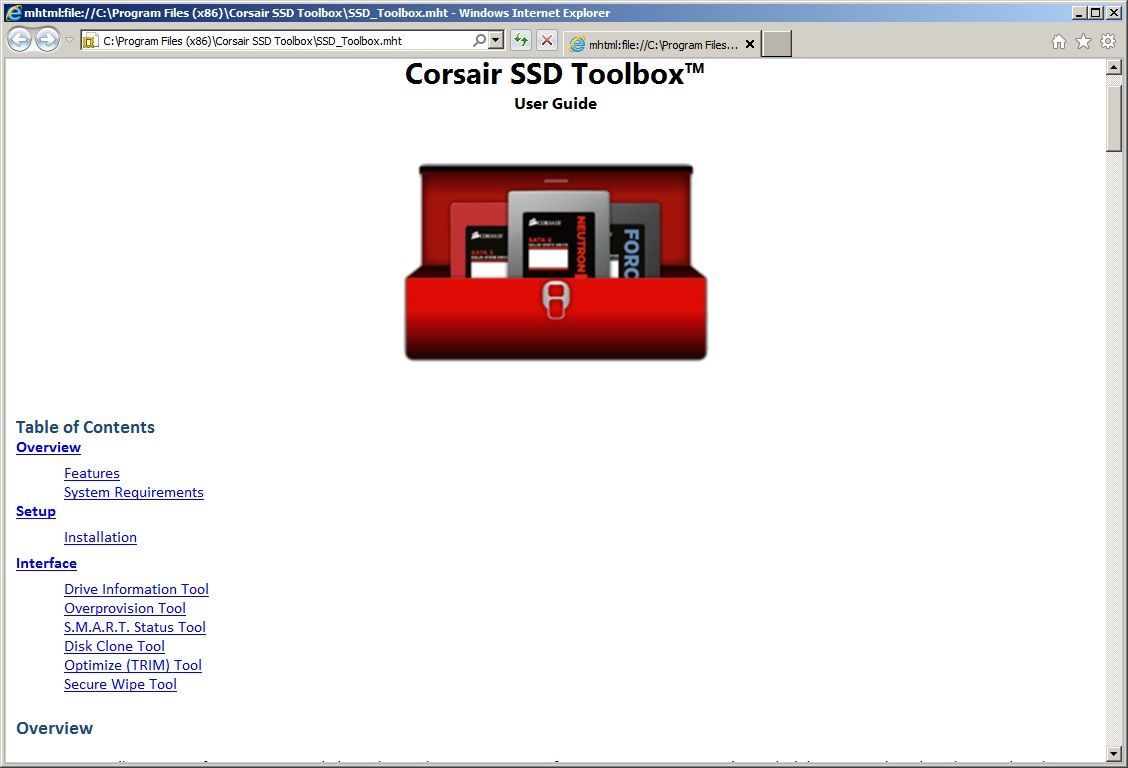
Task: Open S.M.A.R.T. Status Tool link
Action: point(135,627)
